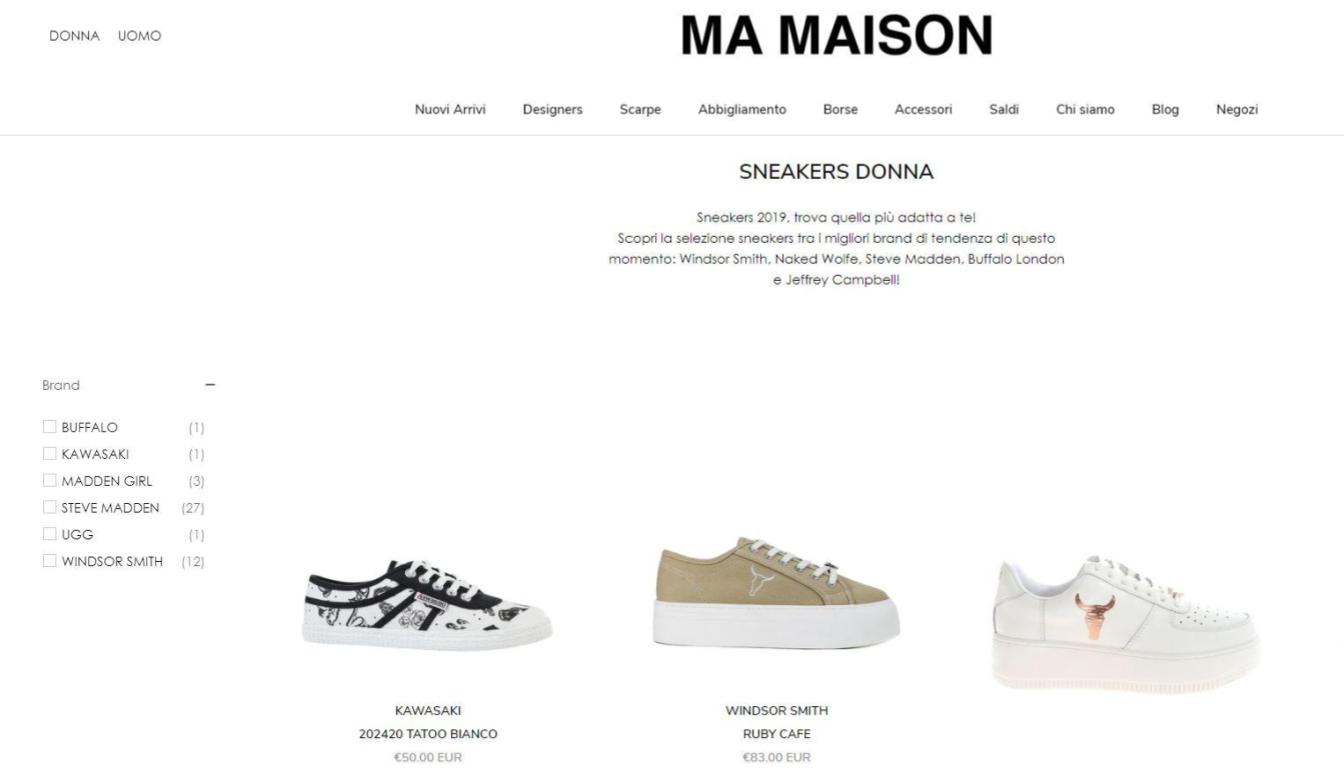1344x774 pixels.
Task: Click the 202420 TATOO BIANCO product title
Action: tap(428, 734)
